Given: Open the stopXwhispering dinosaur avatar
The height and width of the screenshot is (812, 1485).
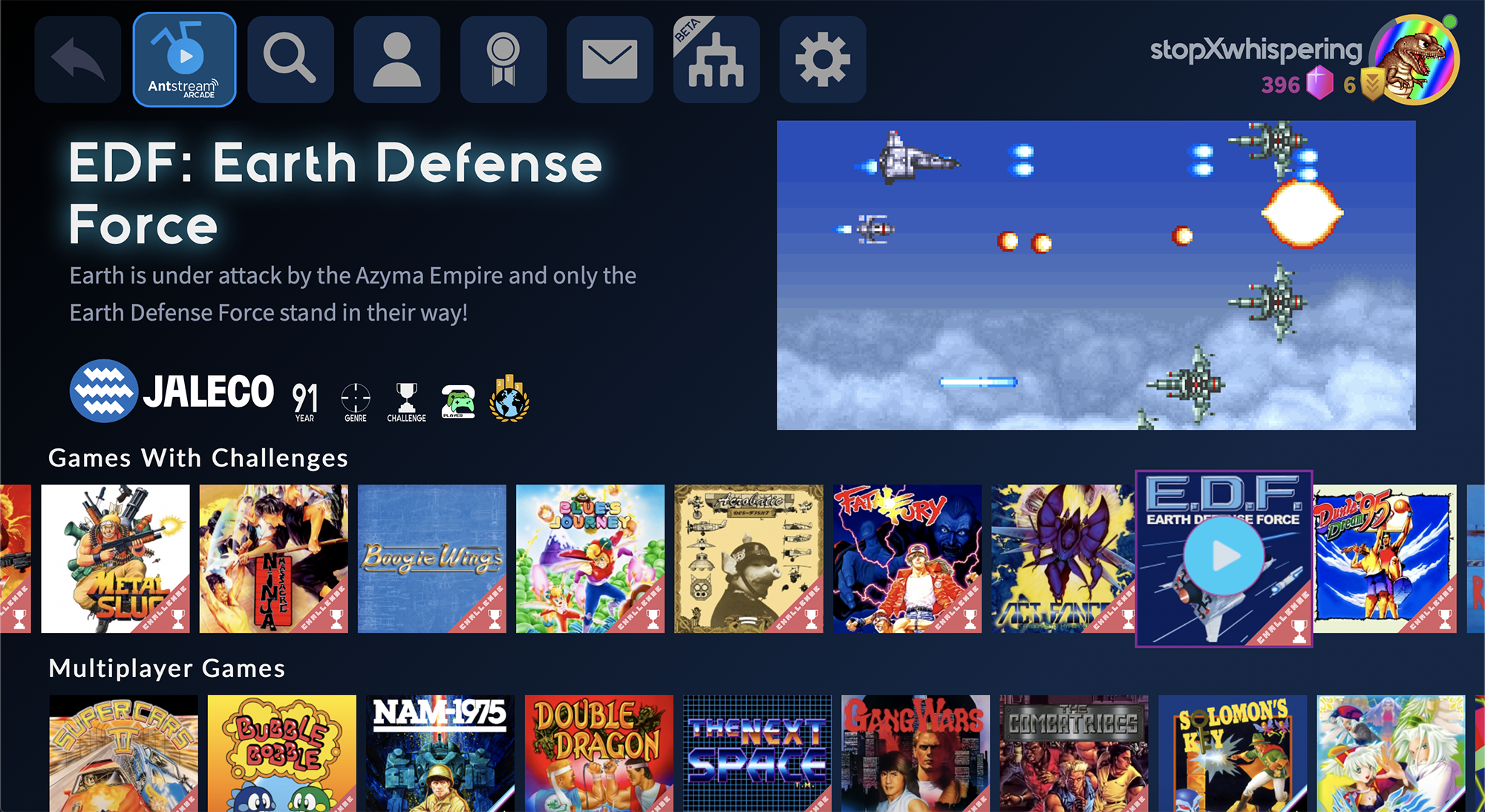Looking at the screenshot, I should pyautogui.click(x=1414, y=61).
